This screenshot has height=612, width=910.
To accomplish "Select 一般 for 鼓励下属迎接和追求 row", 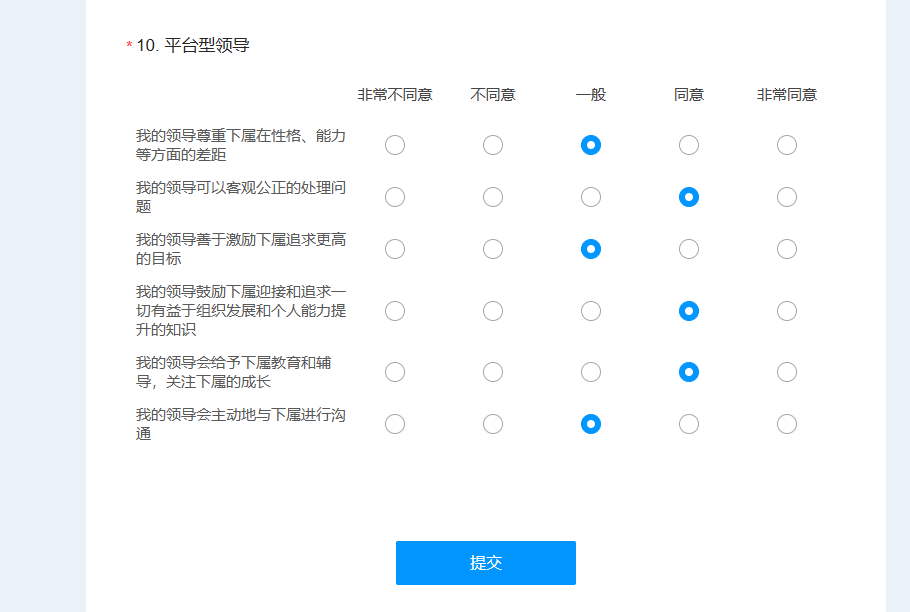I will point(591,311).
